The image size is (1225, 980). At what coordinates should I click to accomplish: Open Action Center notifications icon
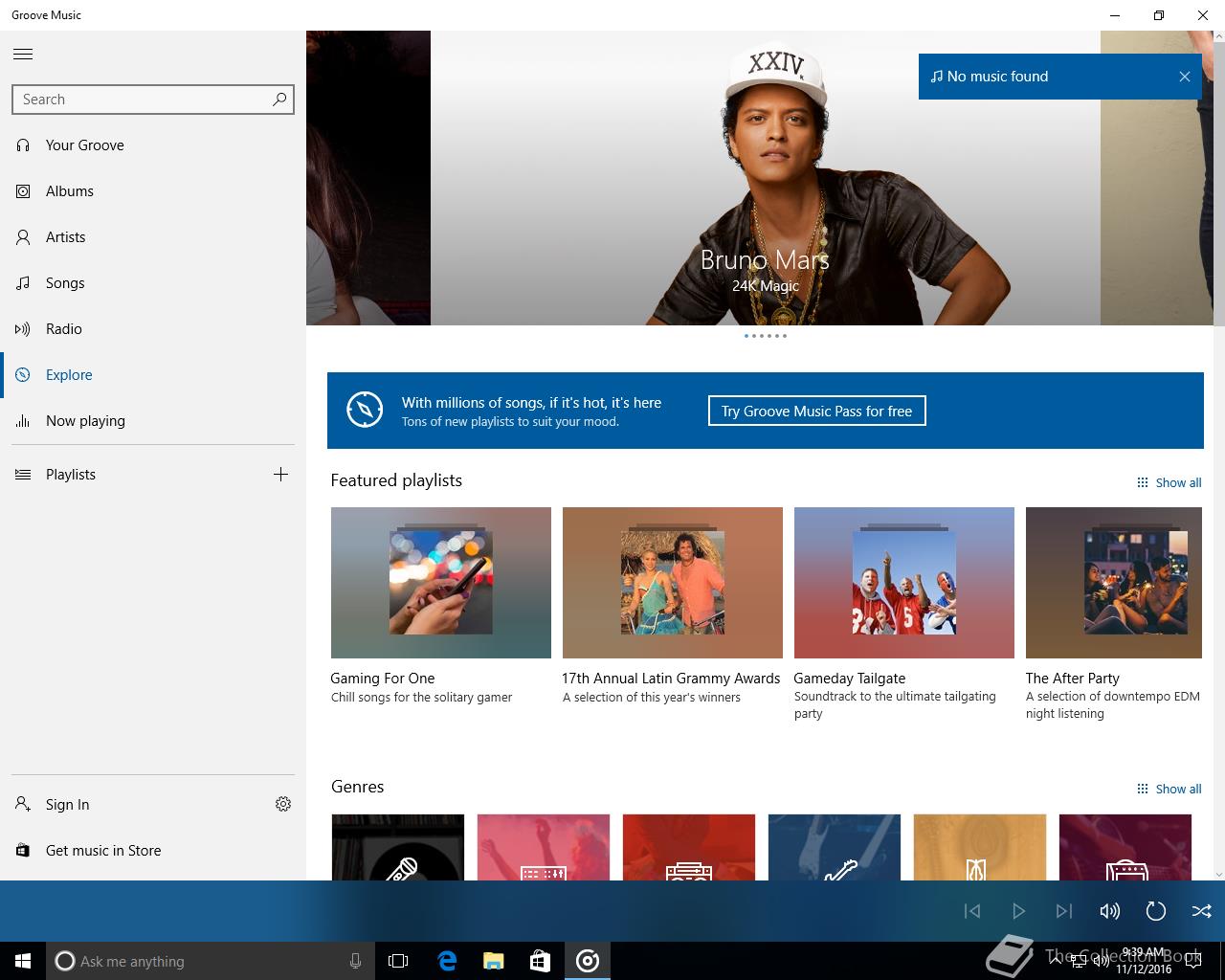pos(1194,961)
